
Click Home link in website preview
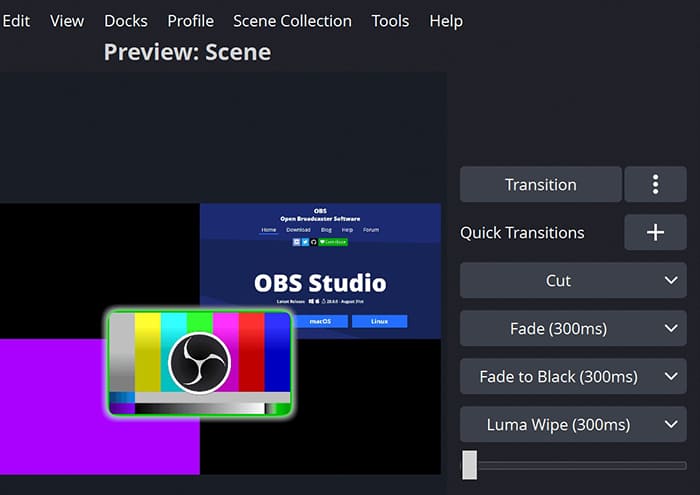(x=269, y=230)
